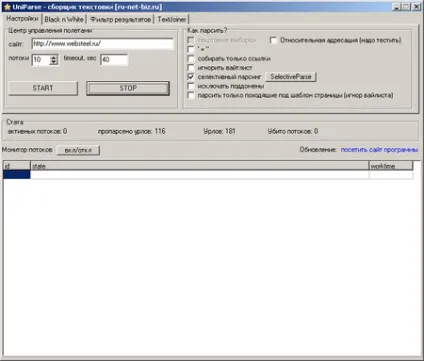Enable исключать поддомены checkbox
The height and width of the screenshot is (361, 424).
[191, 86]
